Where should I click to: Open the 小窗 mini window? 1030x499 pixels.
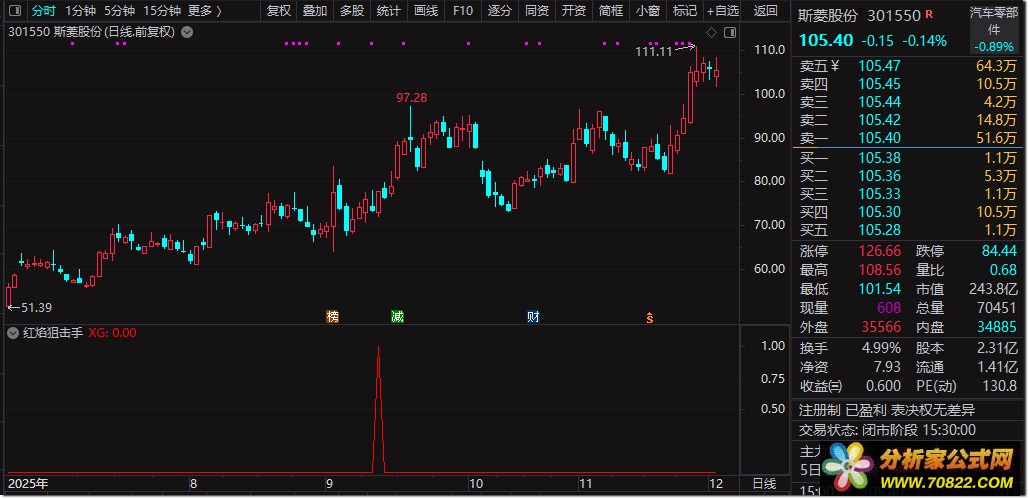point(648,11)
